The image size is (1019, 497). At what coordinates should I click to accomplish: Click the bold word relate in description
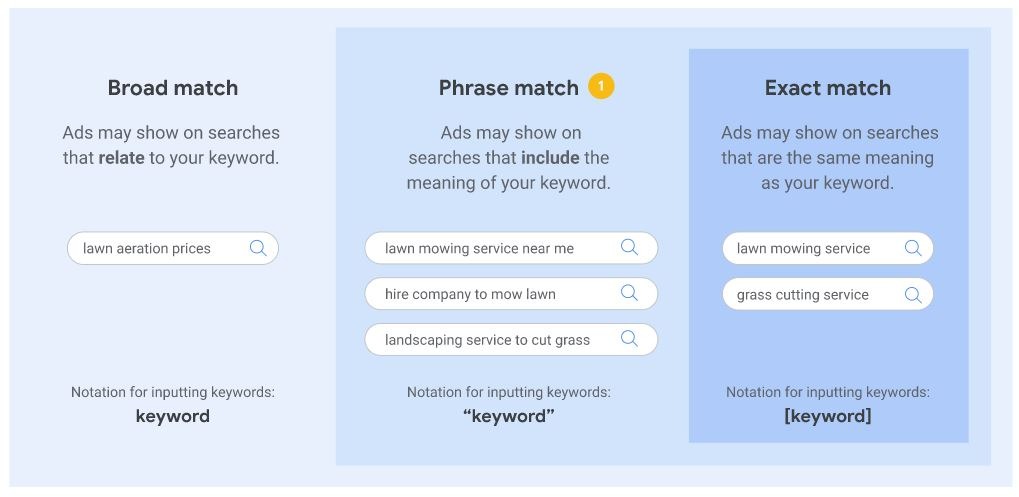122,158
